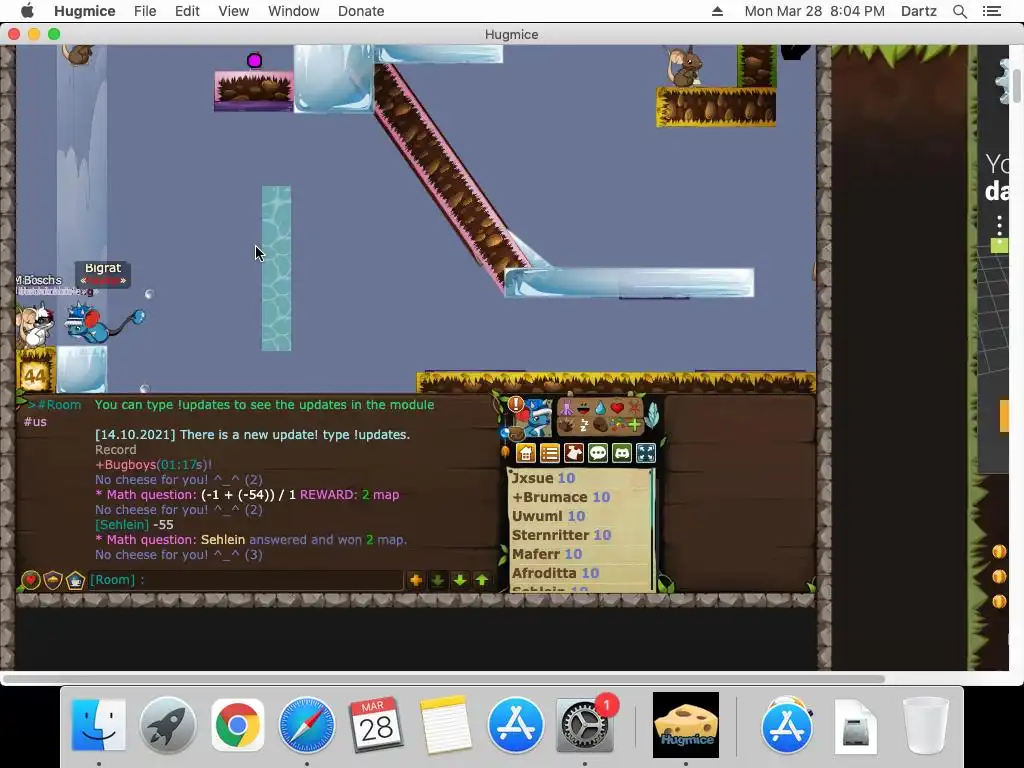1024x768 pixels.
Task: Click +Bugboys record name in chat
Action: 125,465
